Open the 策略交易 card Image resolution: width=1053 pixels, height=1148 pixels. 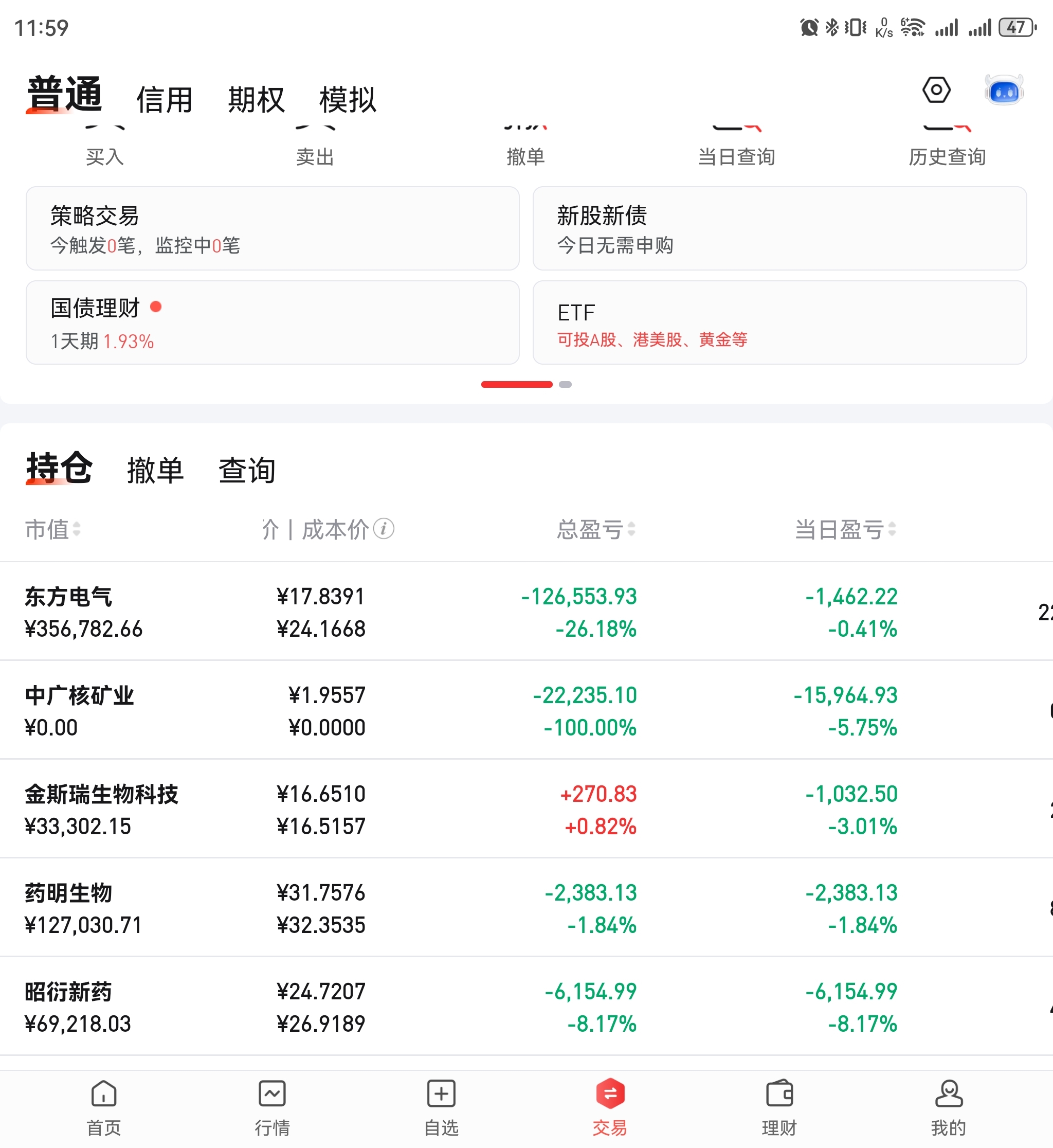[273, 228]
